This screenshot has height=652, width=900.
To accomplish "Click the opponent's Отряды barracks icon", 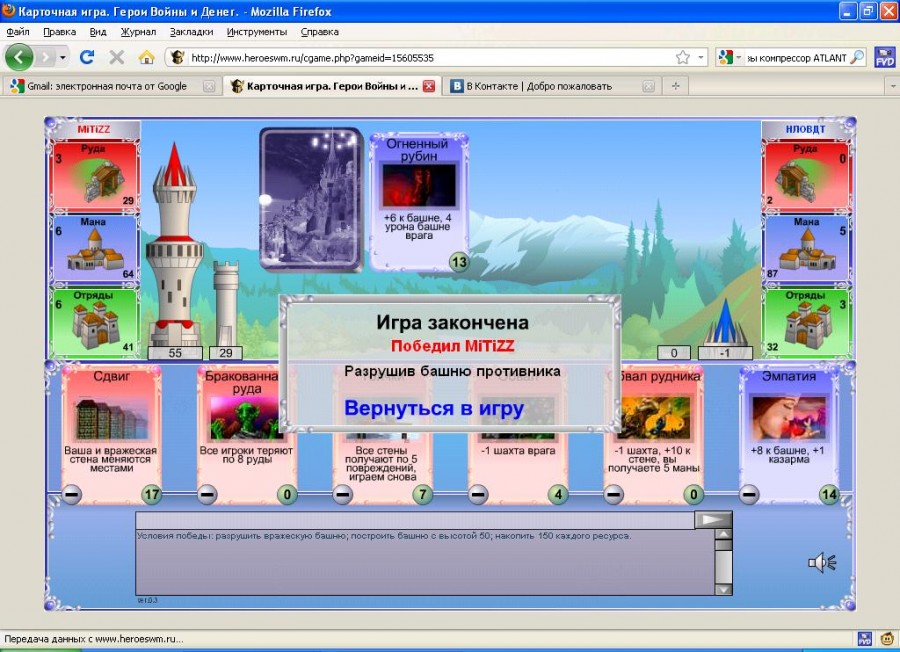I will tap(808, 324).
